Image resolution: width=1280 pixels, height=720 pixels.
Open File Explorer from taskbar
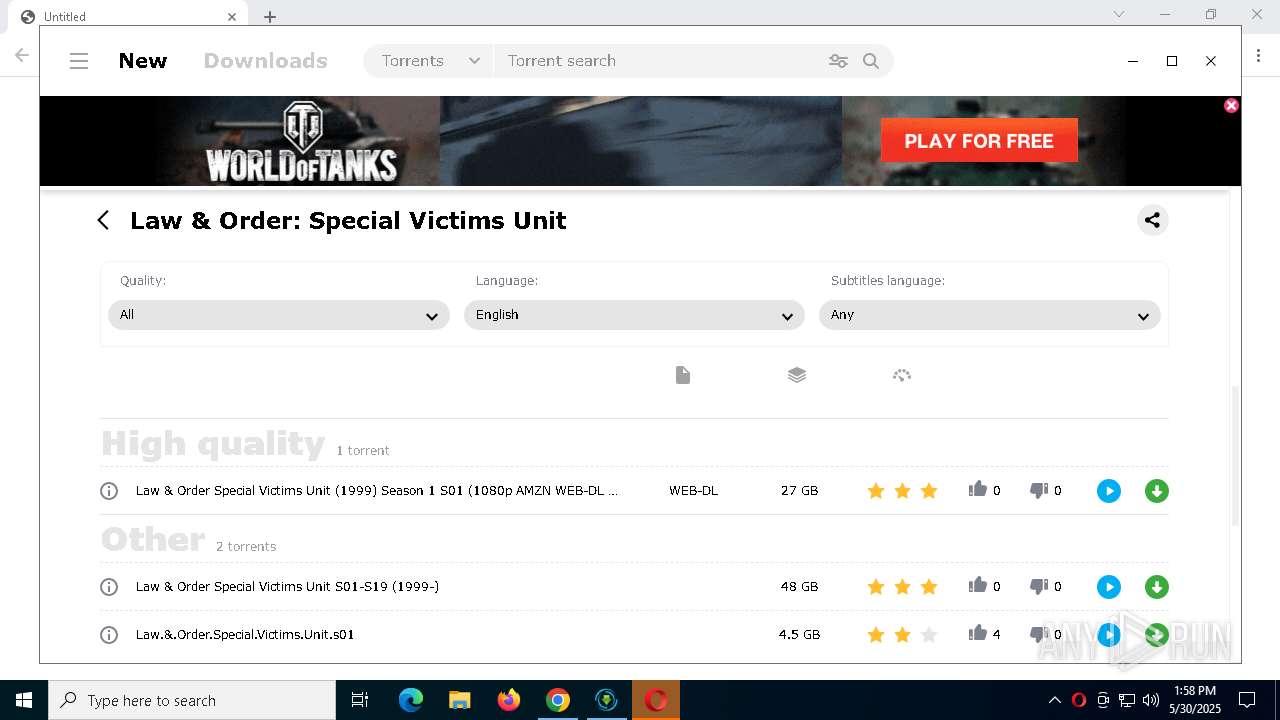(459, 700)
